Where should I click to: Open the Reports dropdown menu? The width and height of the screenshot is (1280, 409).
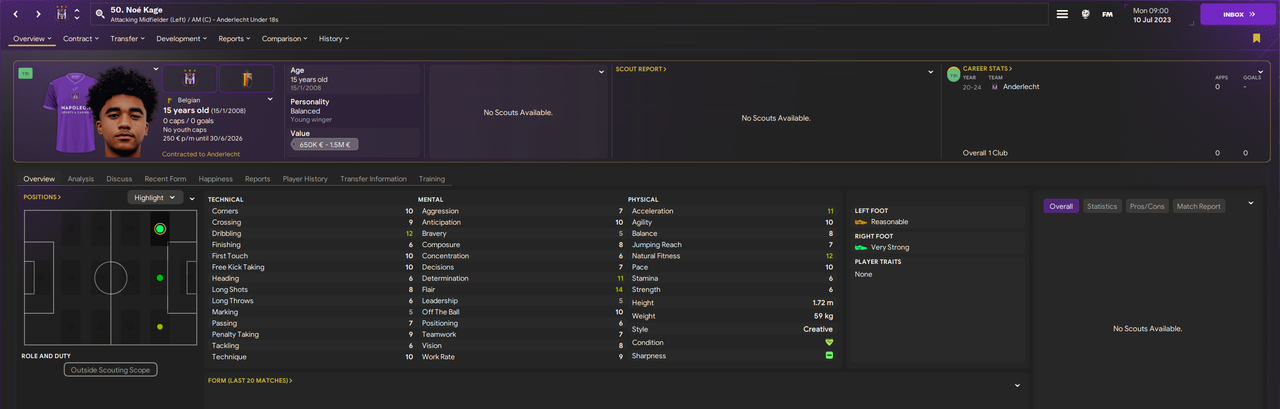[235, 38]
